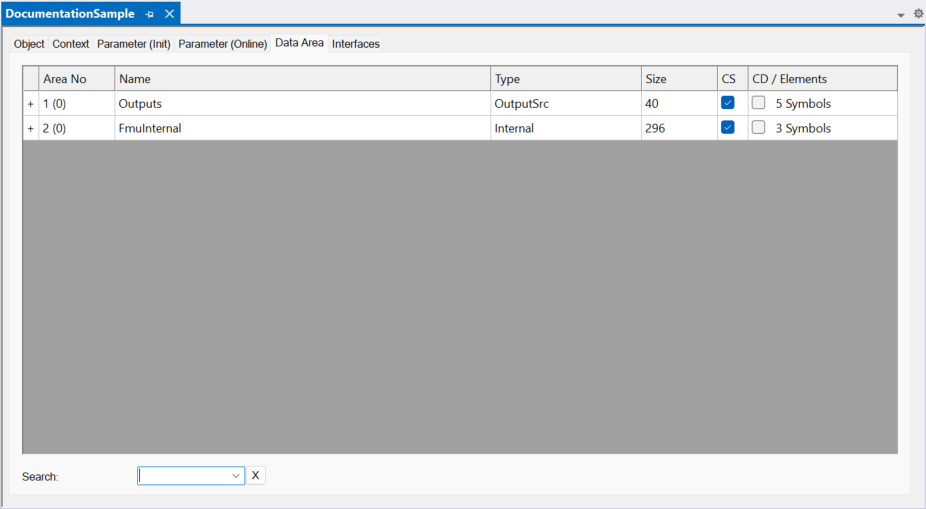Image resolution: width=926 pixels, height=509 pixels.
Task: Enable the CD checkbox for Outputs
Action: pyautogui.click(x=758, y=103)
